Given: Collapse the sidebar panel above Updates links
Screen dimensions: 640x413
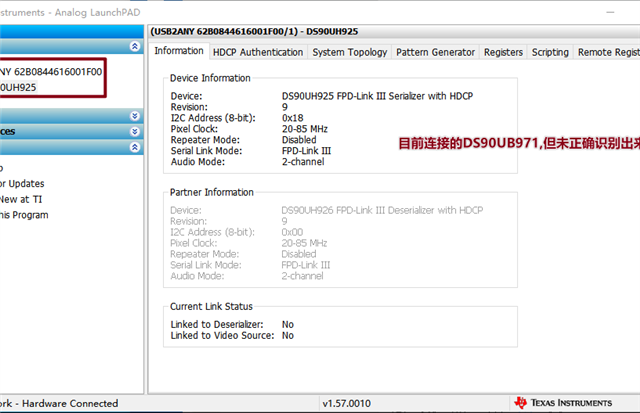Looking at the screenshot, I should coord(135,147).
